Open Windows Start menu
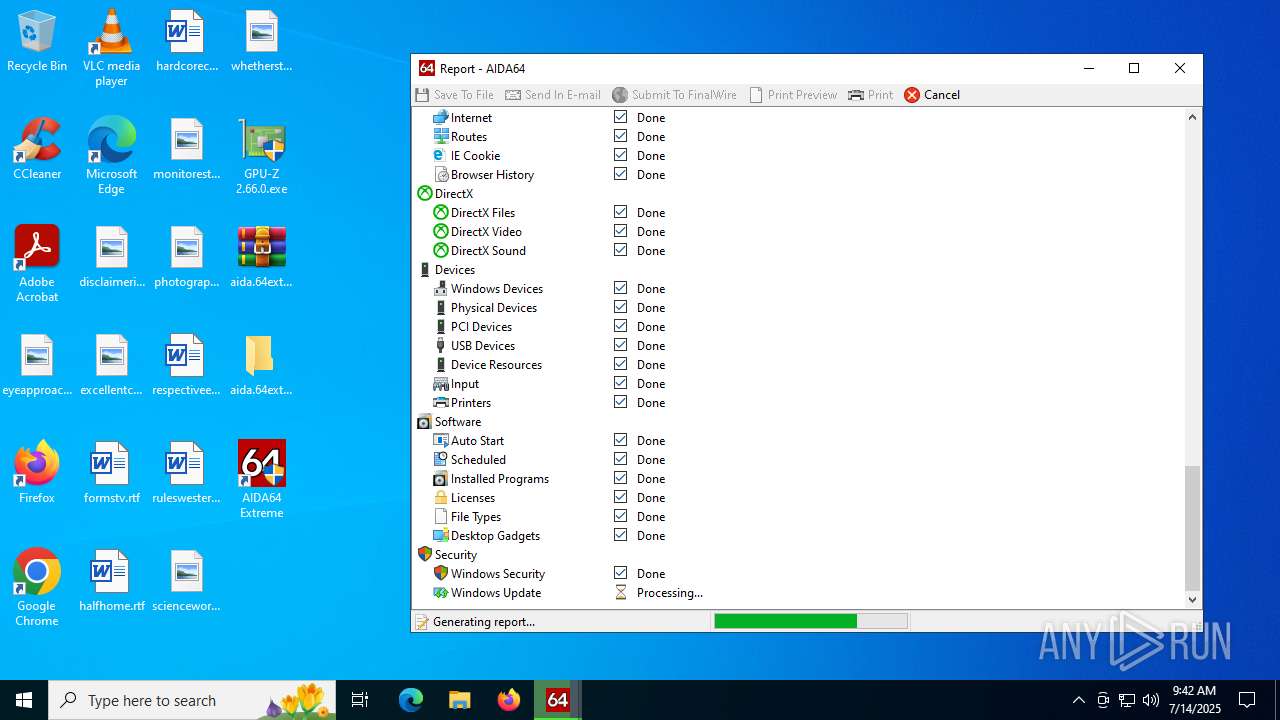Screen dimensions: 1280x720 24,700
